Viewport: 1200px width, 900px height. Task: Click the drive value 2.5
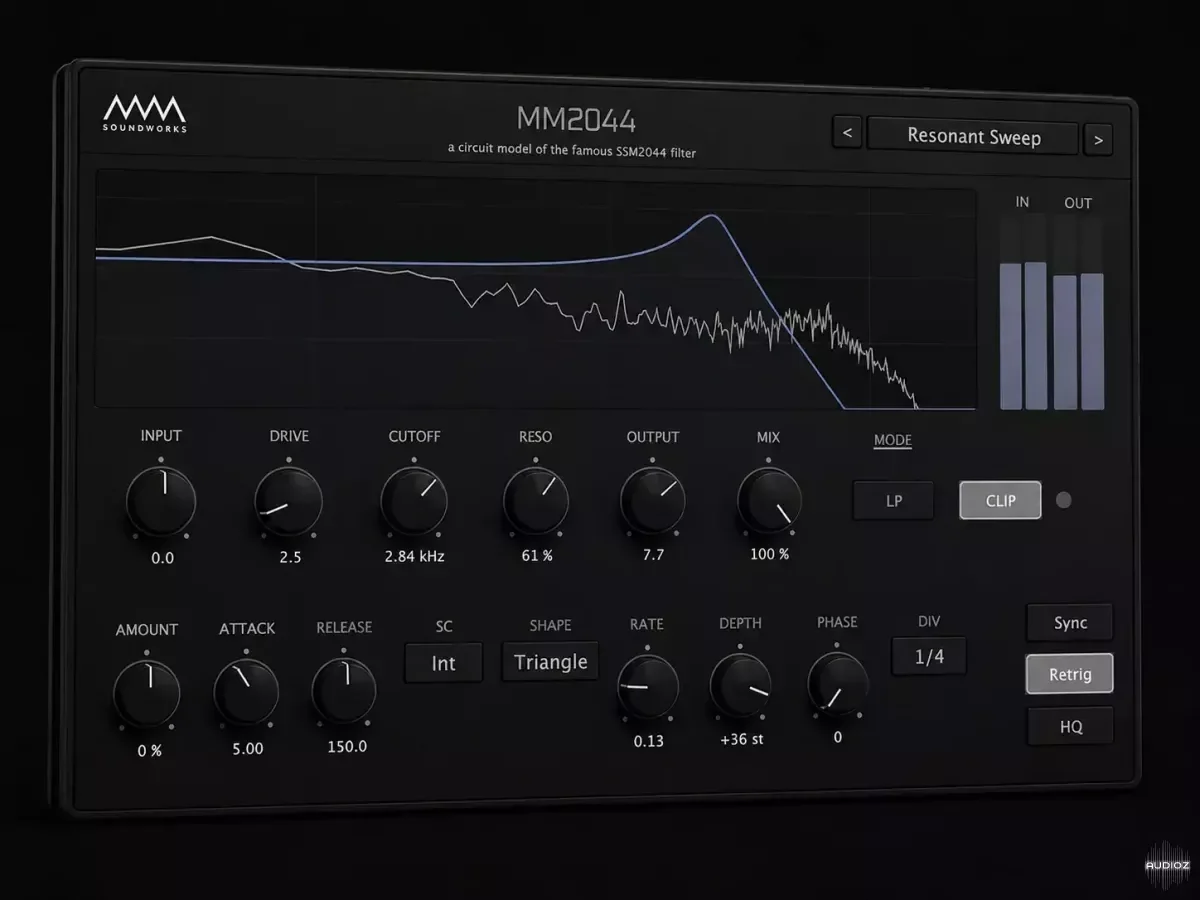pyautogui.click(x=290, y=557)
